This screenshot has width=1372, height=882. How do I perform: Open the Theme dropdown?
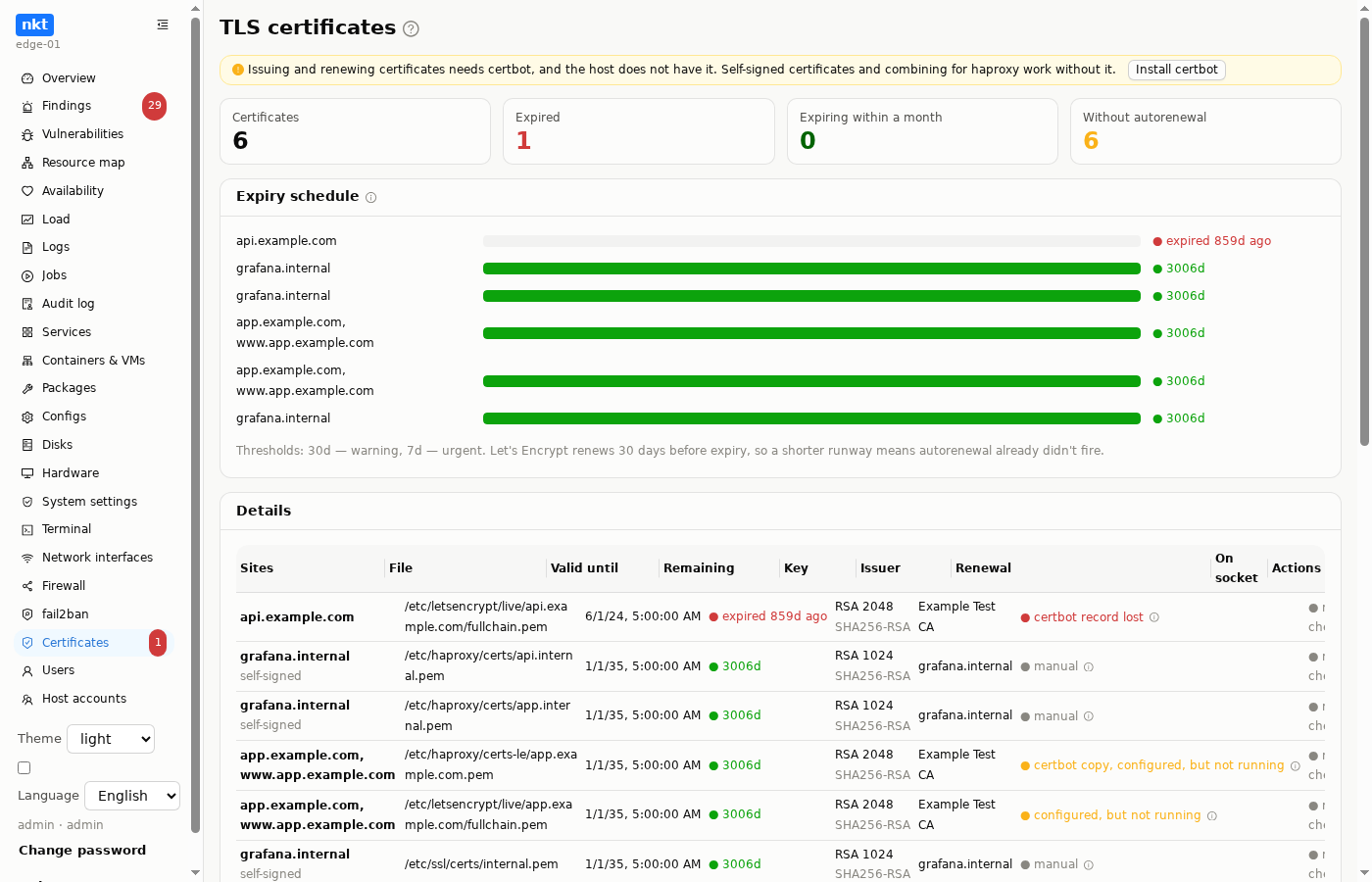click(x=111, y=739)
